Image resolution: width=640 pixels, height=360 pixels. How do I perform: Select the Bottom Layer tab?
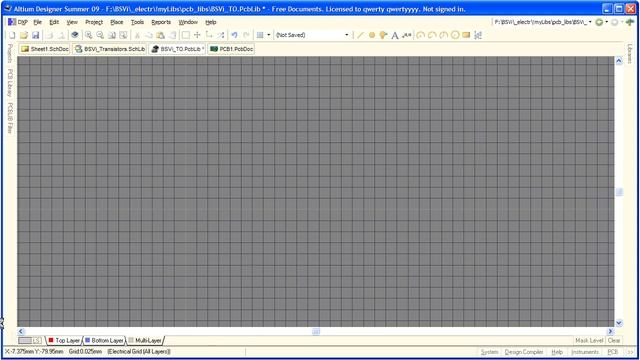(104, 340)
